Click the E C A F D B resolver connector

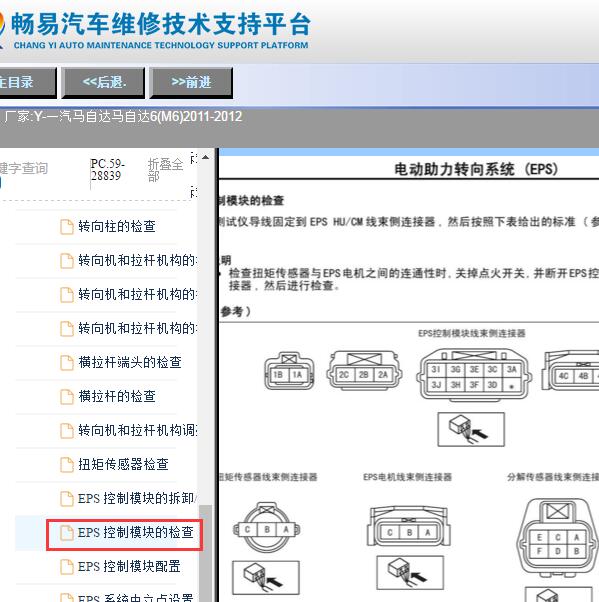[558, 538]
